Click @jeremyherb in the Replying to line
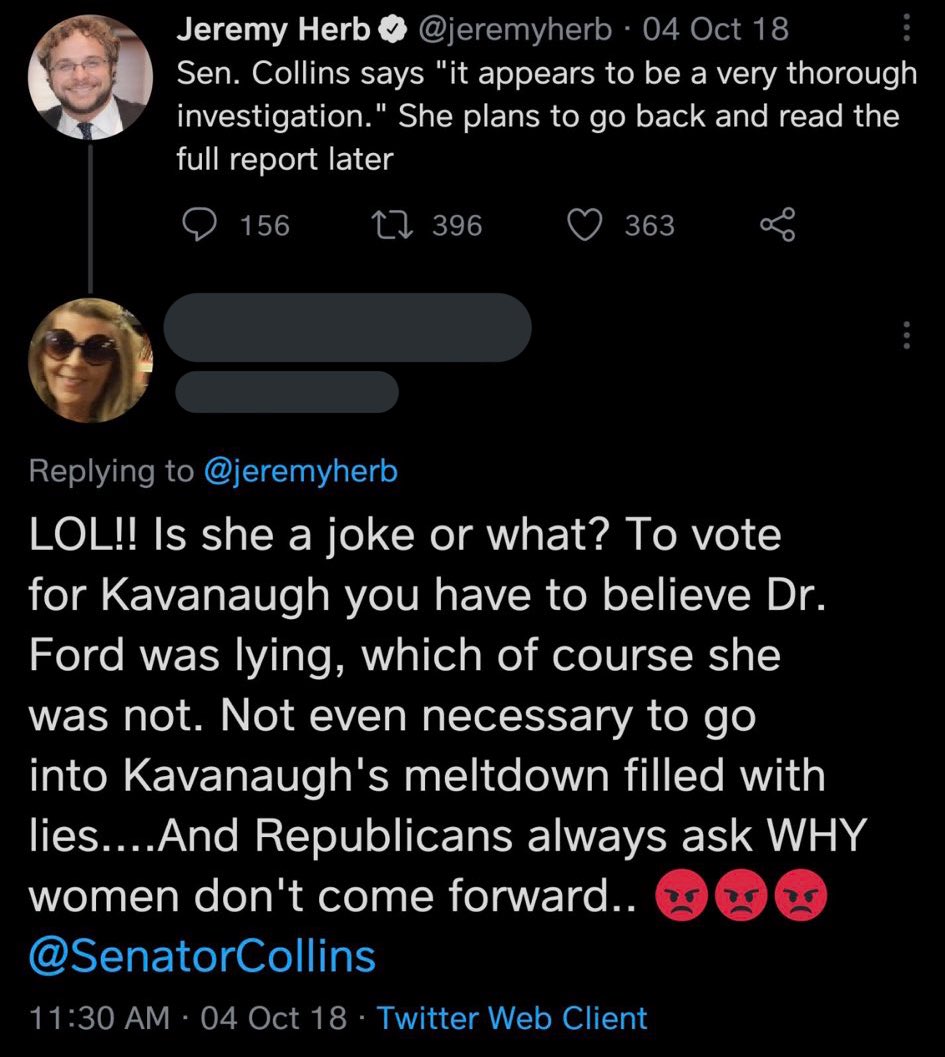Screen dimensions: 945x1057 (300, 471)
